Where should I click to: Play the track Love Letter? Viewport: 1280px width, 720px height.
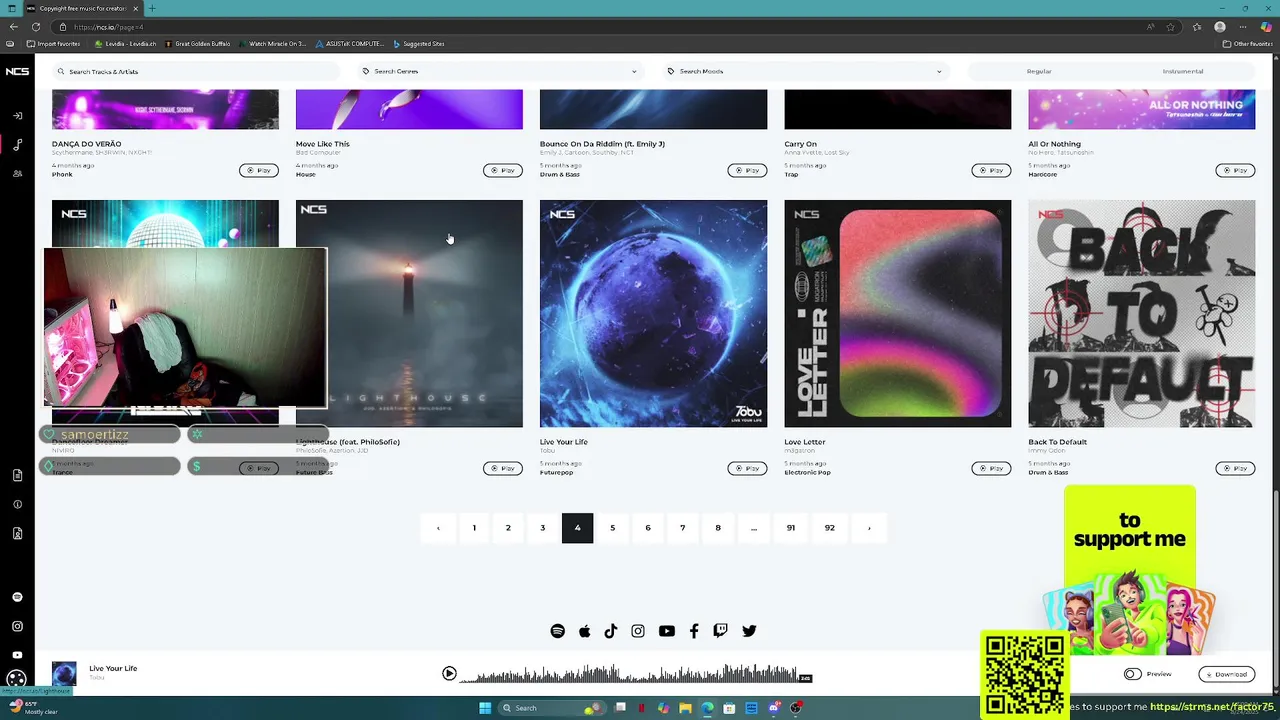click(x=991, y=468)
